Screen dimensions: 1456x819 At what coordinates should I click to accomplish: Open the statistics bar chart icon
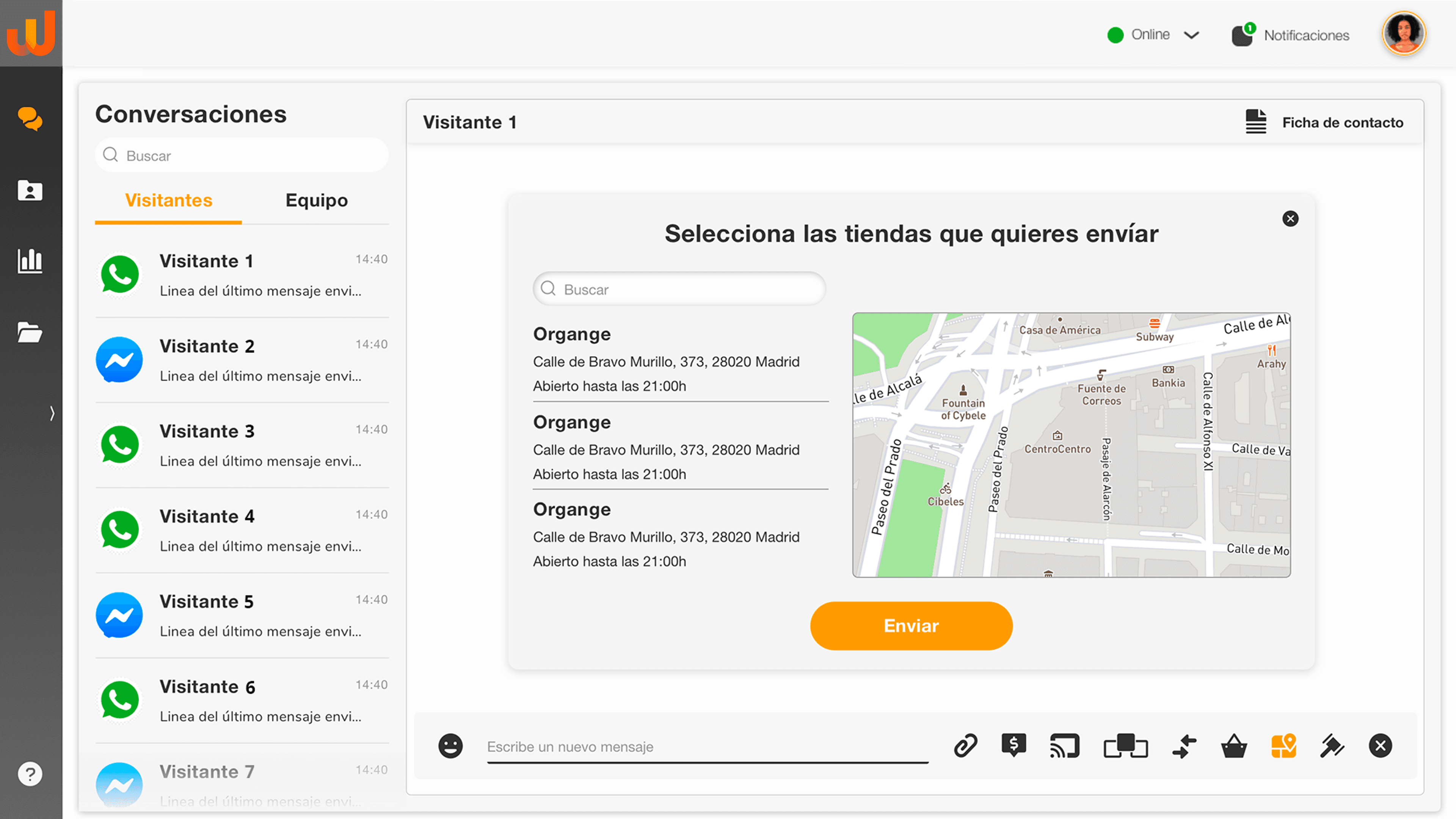[30, 261]
